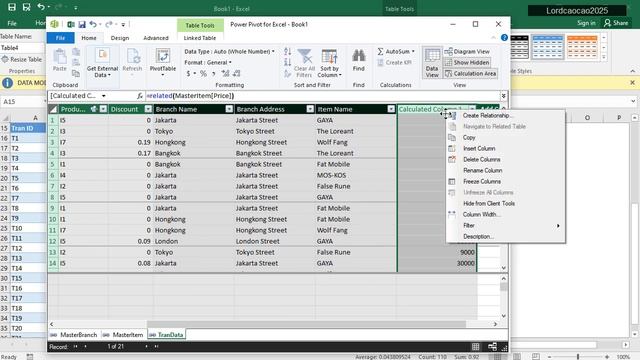Apply currency format with the dollar button
The height and width of the screenshot is (360, 640).
coord(188,73)
